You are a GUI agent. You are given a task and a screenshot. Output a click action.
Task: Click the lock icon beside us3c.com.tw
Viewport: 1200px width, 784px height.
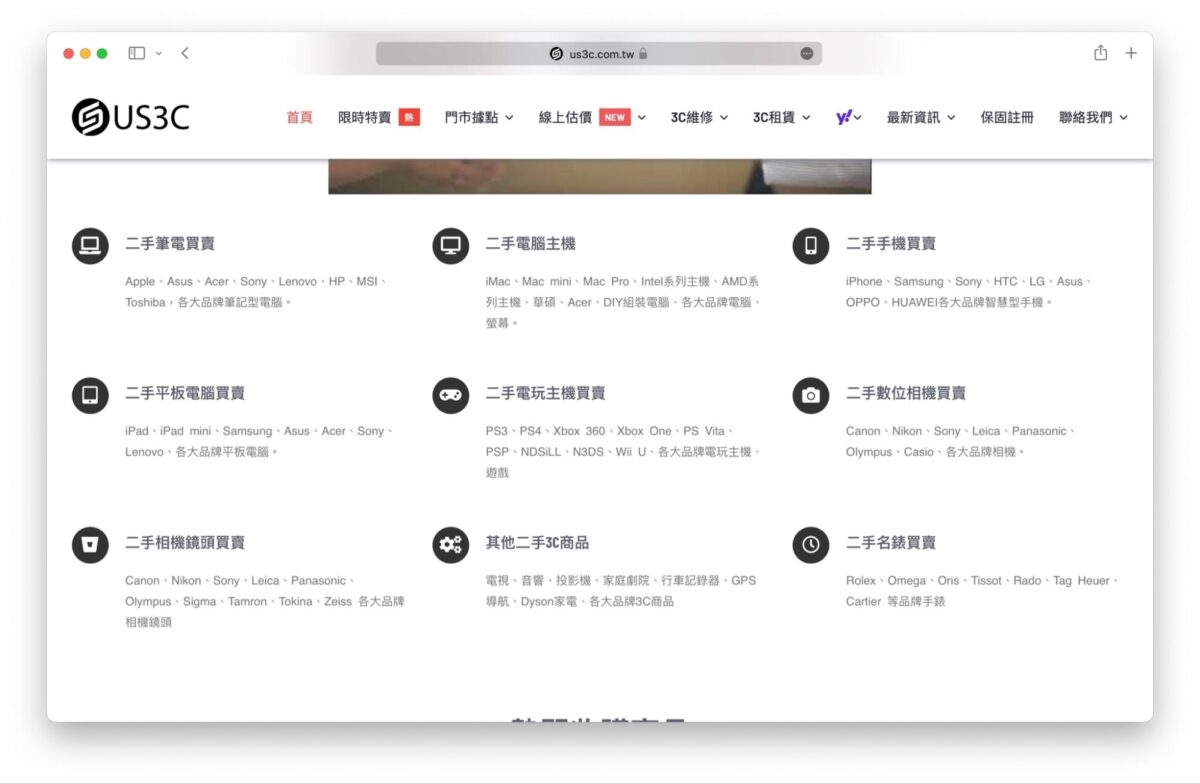tap(643, 54)
